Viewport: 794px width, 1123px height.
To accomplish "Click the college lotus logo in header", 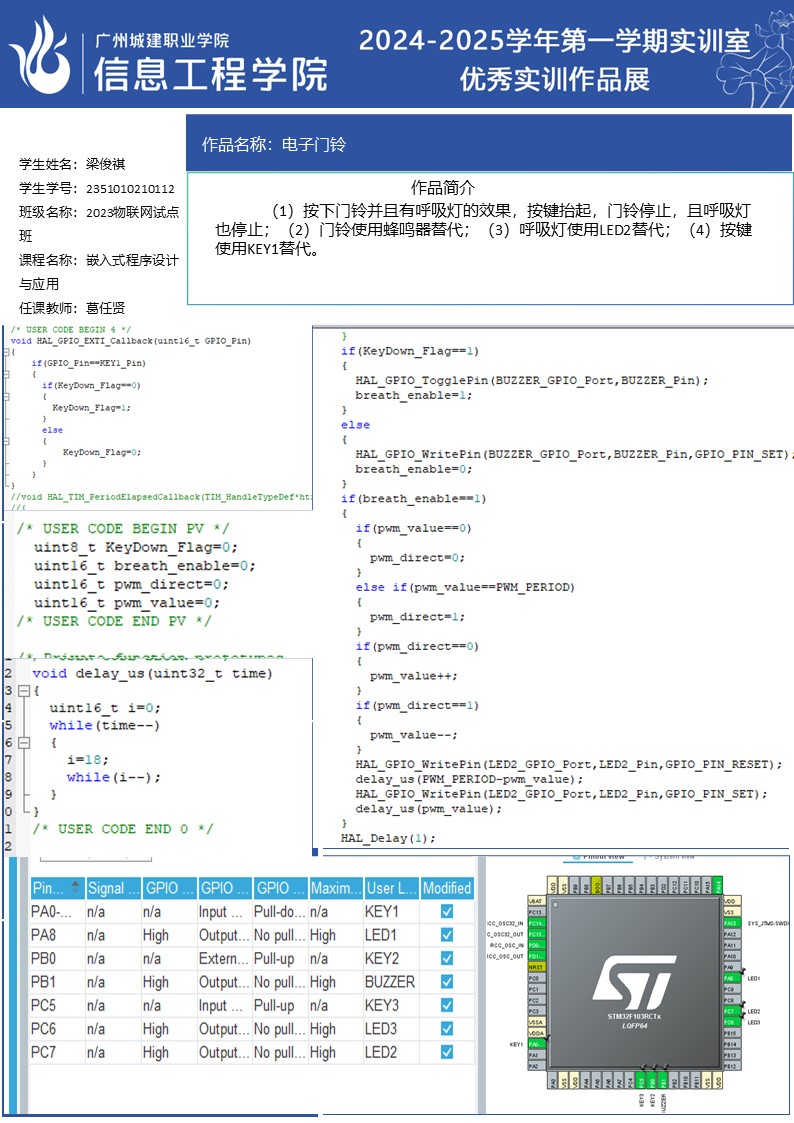I will click(x=40, y=55).
